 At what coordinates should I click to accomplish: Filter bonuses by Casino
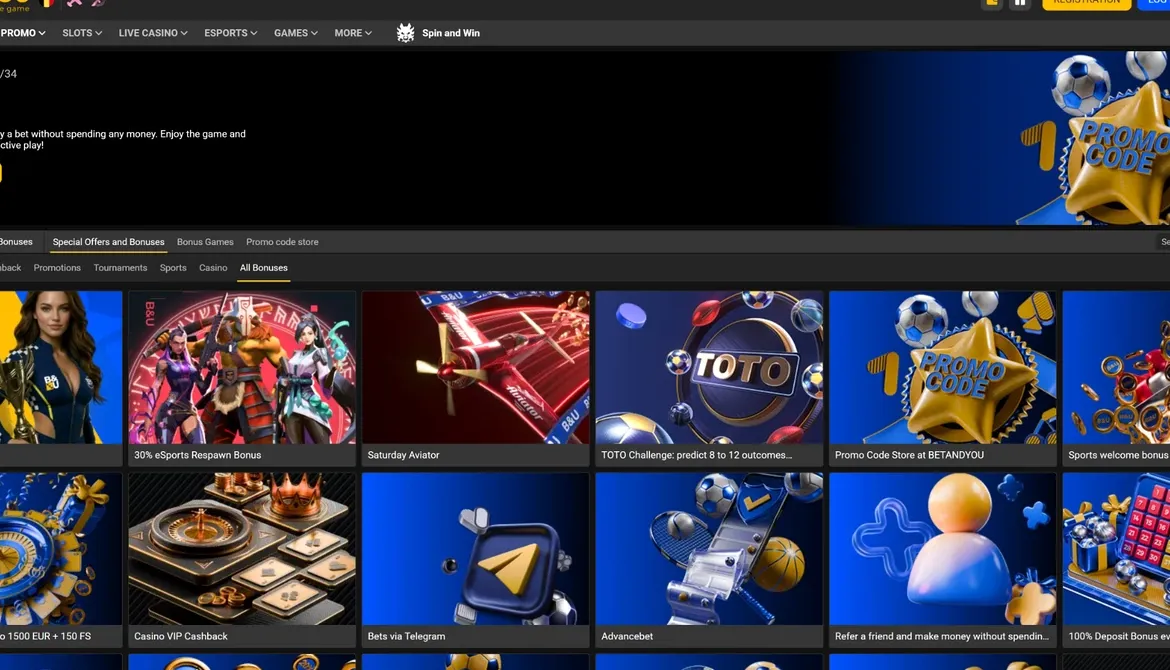coord(213,268)
